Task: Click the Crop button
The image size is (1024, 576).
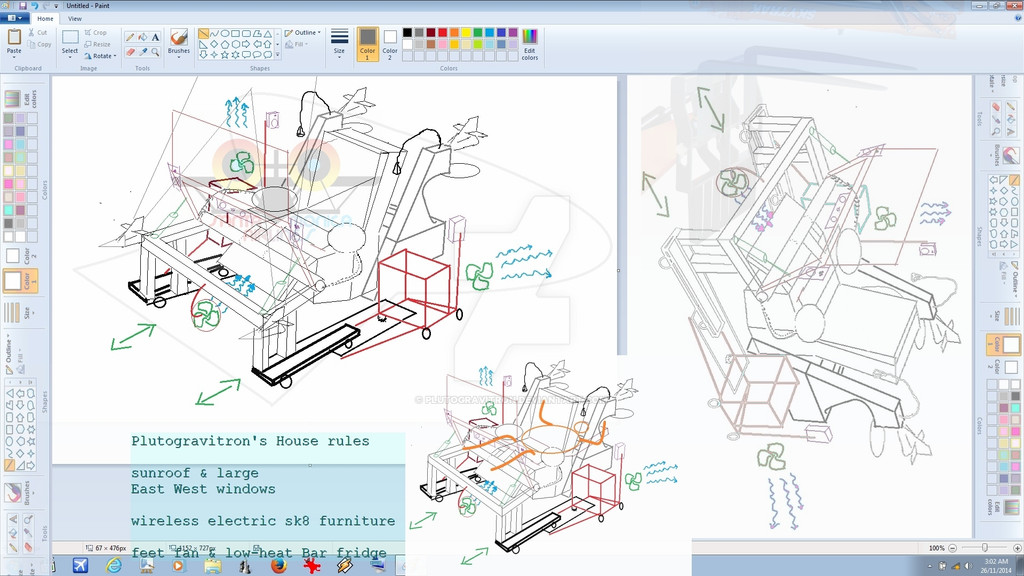Action: 95,33
